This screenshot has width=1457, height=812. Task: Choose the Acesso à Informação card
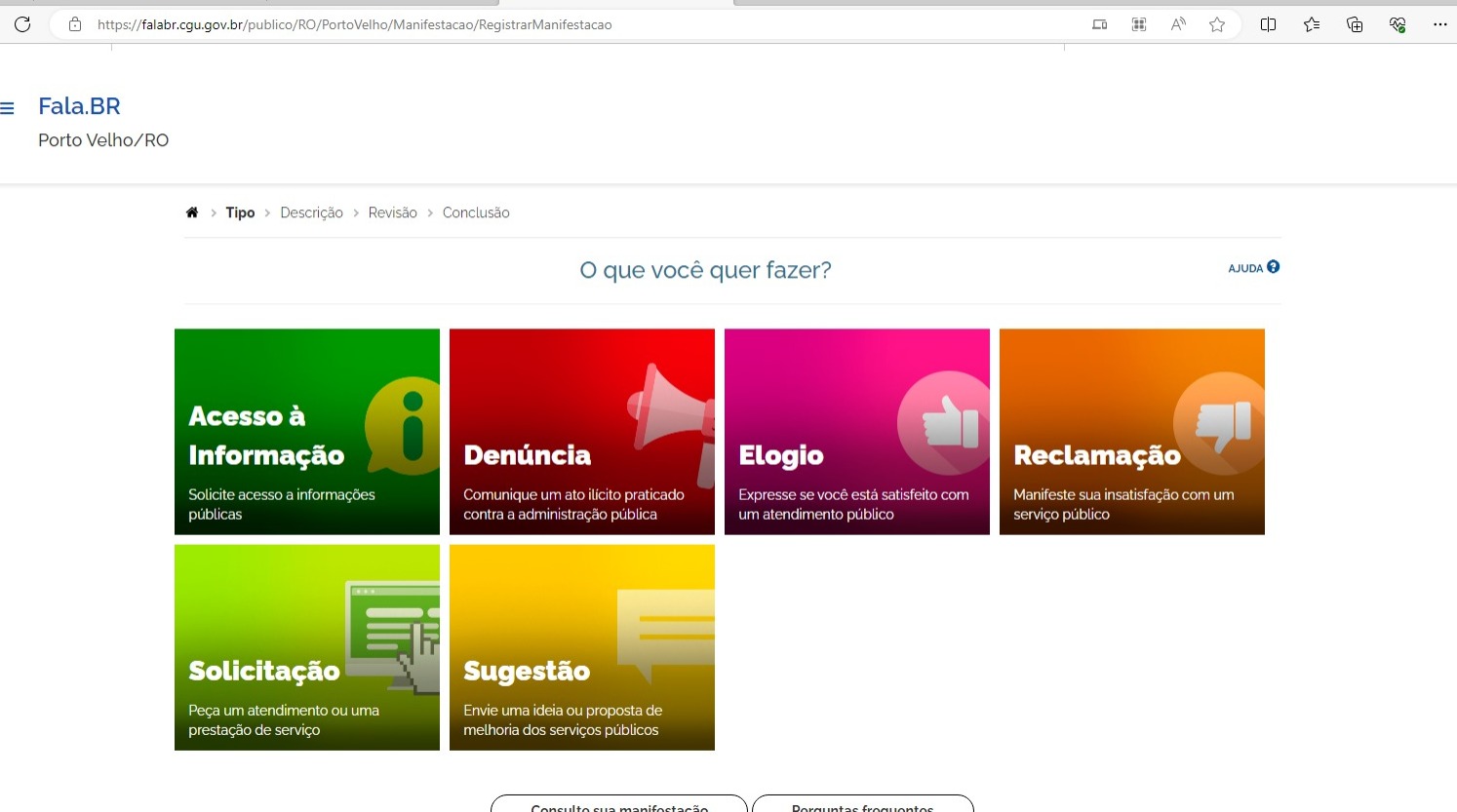pos(307,432)
